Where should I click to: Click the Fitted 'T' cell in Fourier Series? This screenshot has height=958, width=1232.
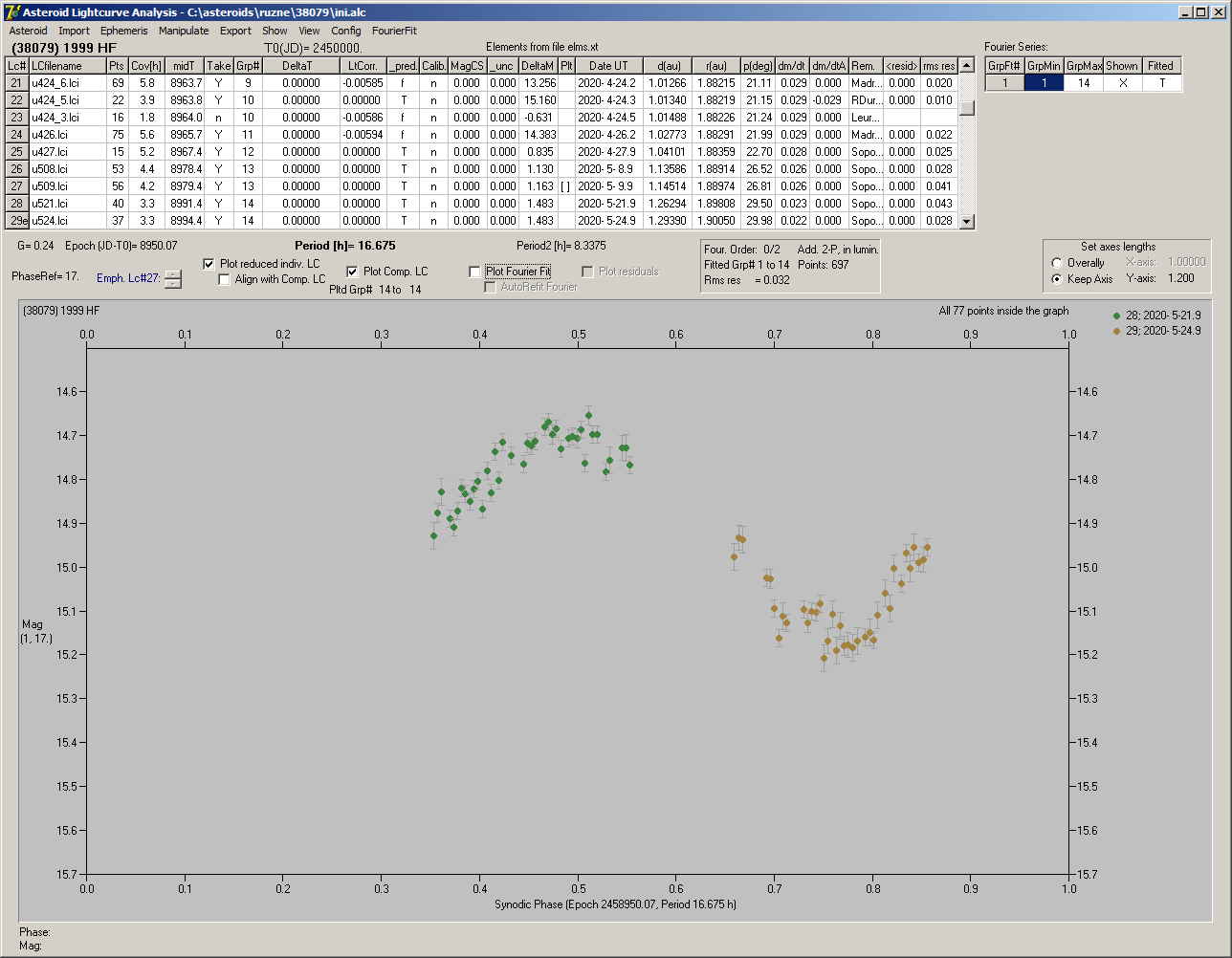point(1161,83)
